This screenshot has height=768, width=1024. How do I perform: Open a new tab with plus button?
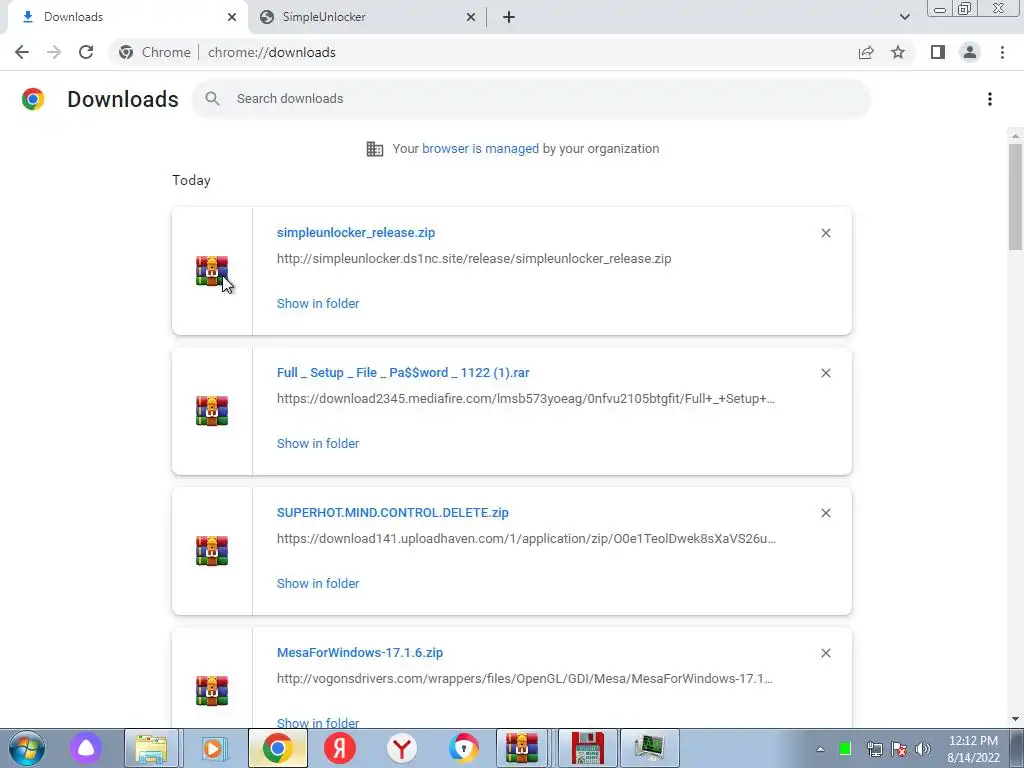509,17
